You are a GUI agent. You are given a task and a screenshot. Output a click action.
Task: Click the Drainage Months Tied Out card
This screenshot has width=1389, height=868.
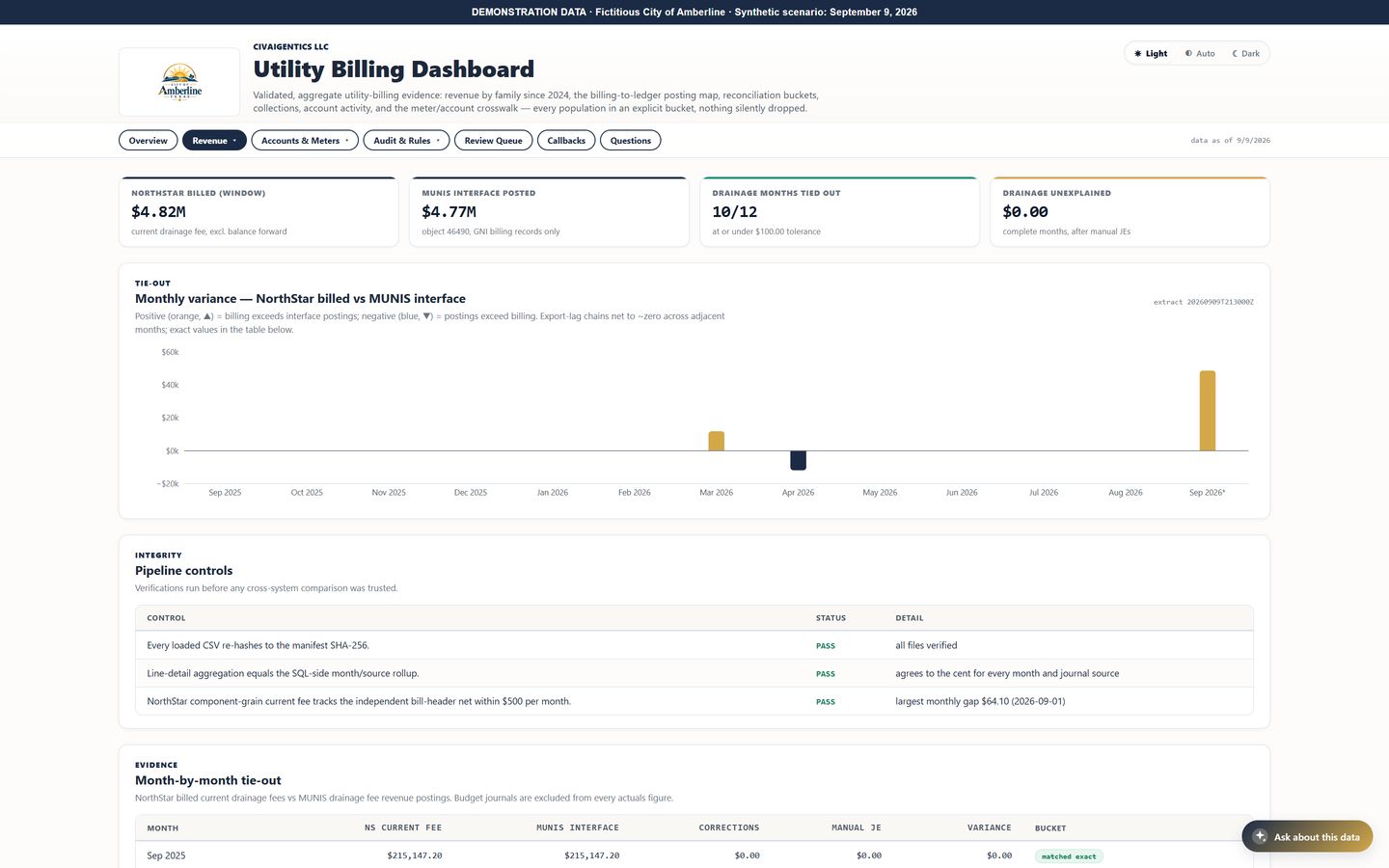pos(839,211)
